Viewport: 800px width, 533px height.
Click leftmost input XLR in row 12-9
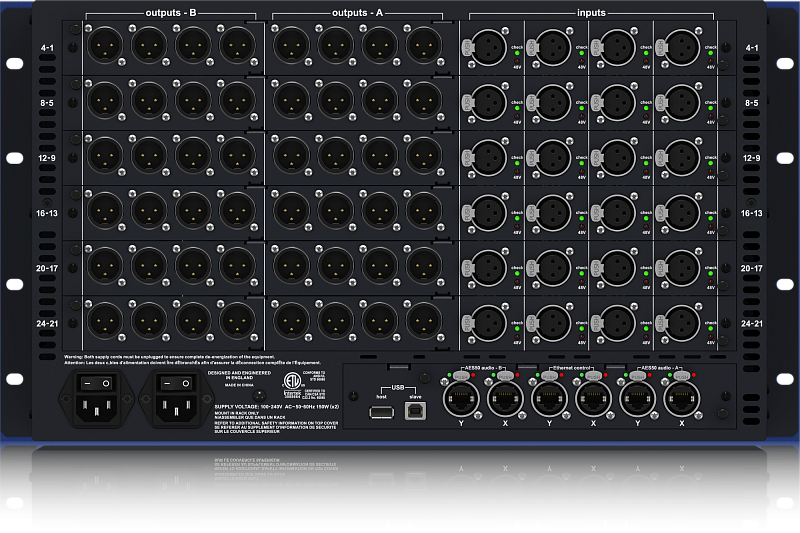pyautogui.click(x=488, y=158)
